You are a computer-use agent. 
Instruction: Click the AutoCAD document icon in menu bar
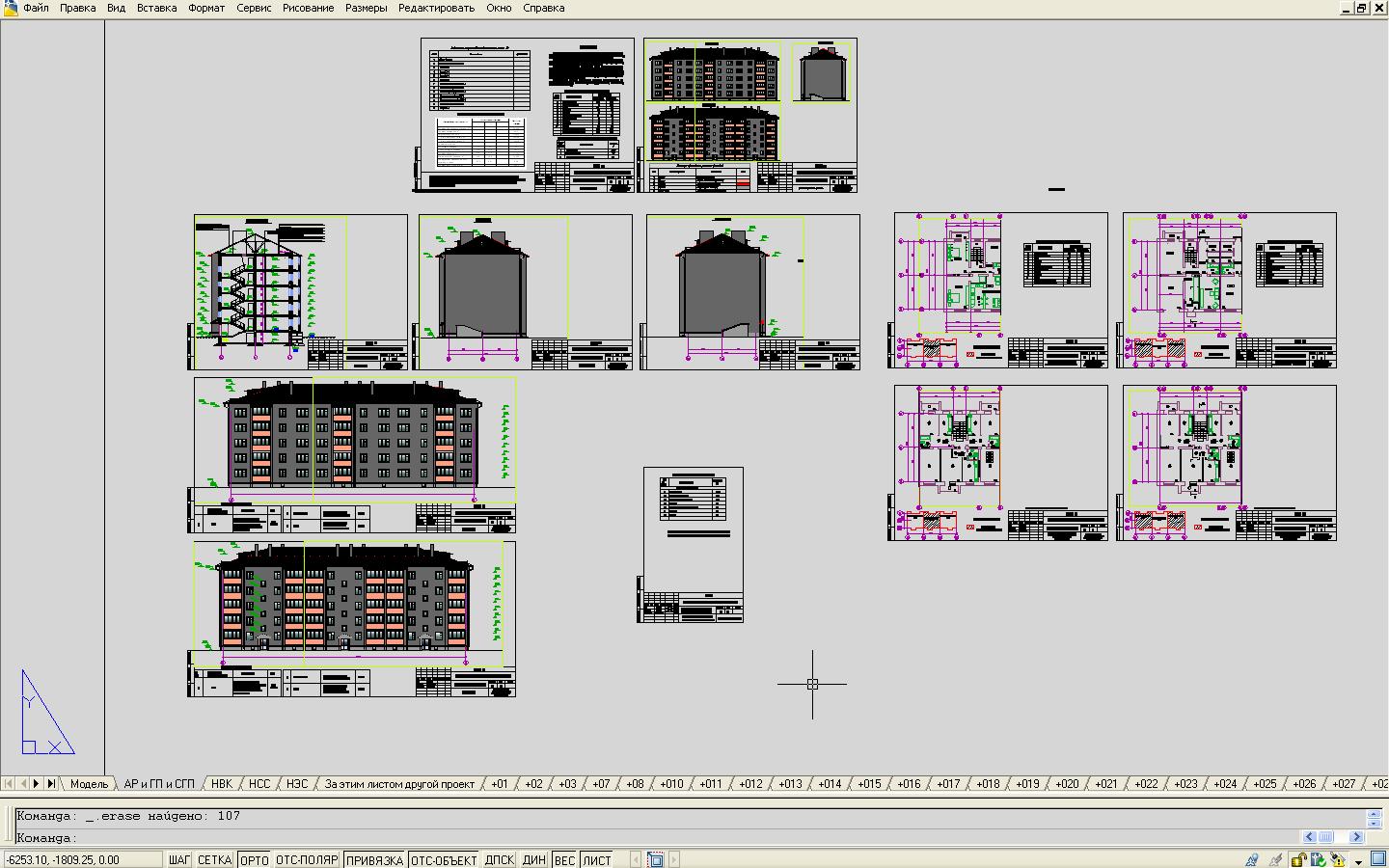point(9,8)
